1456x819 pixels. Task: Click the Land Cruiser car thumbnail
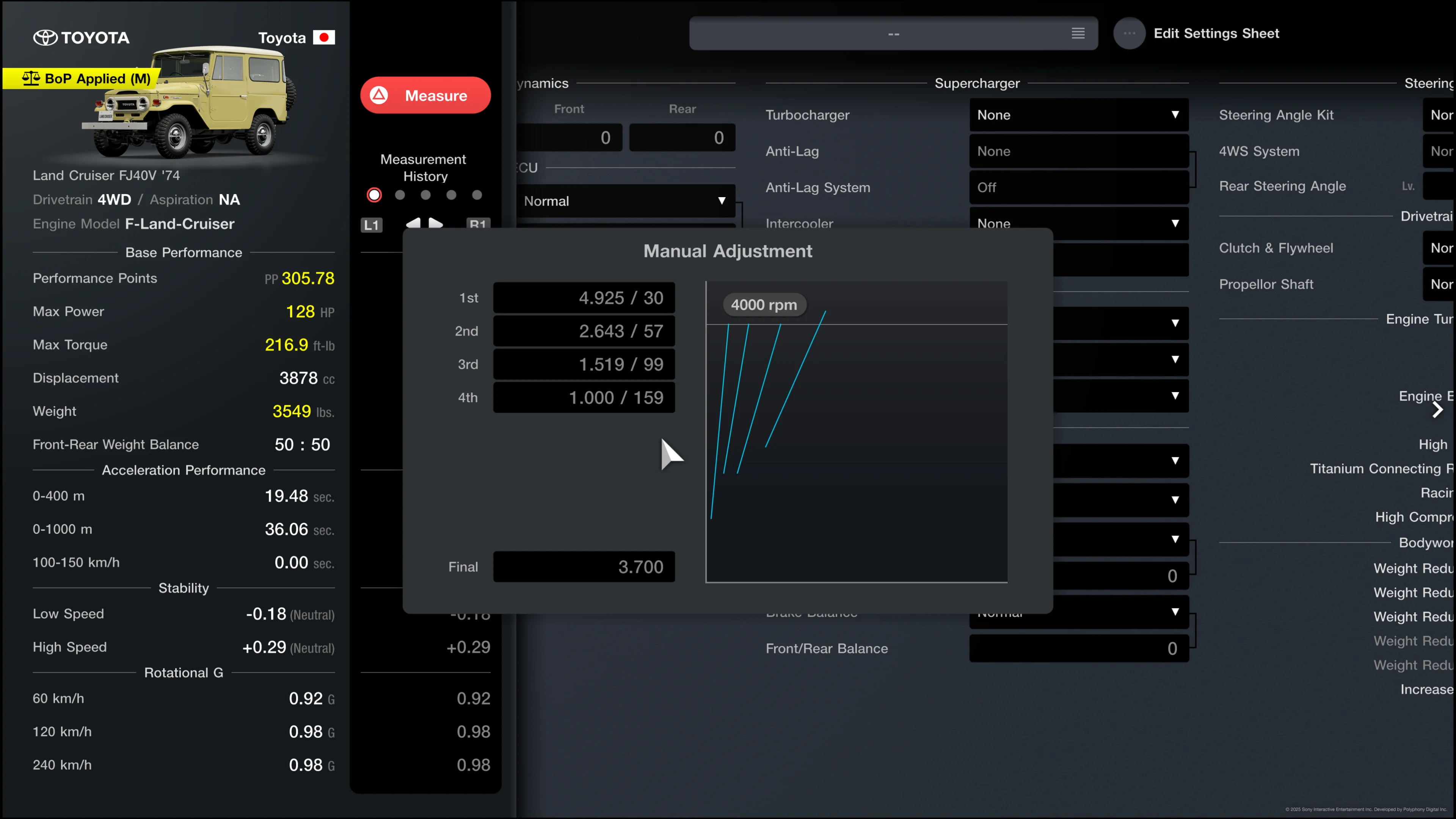pos(189,102)
